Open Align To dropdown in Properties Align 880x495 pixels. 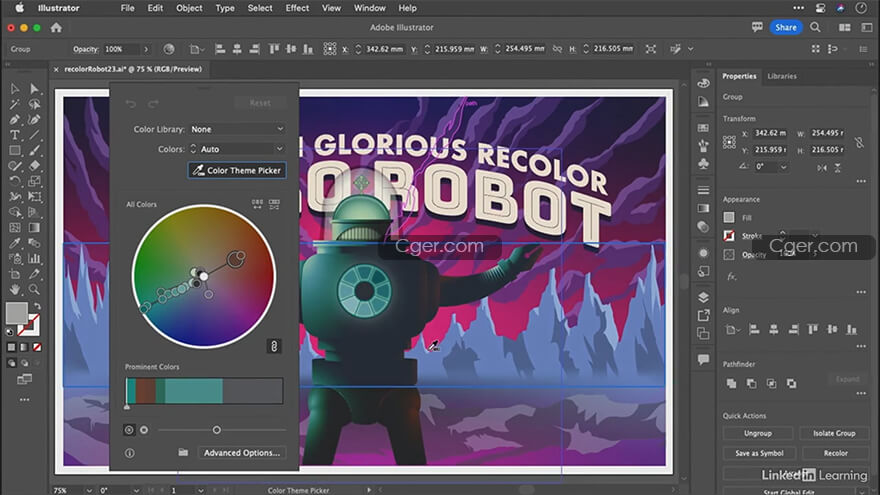tap(731, 329)
